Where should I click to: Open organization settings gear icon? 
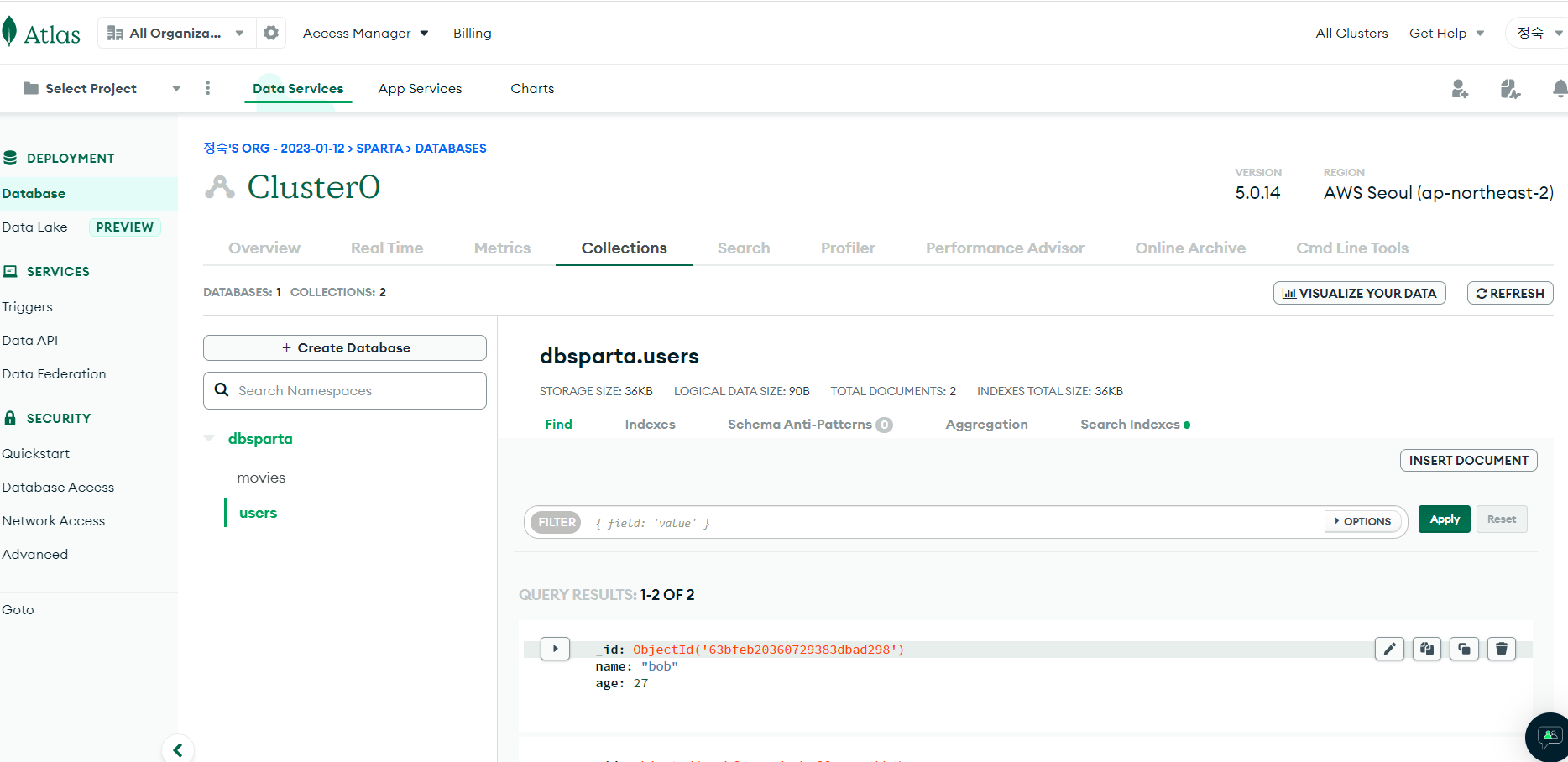pyautogui.click(x=271, y=33)
